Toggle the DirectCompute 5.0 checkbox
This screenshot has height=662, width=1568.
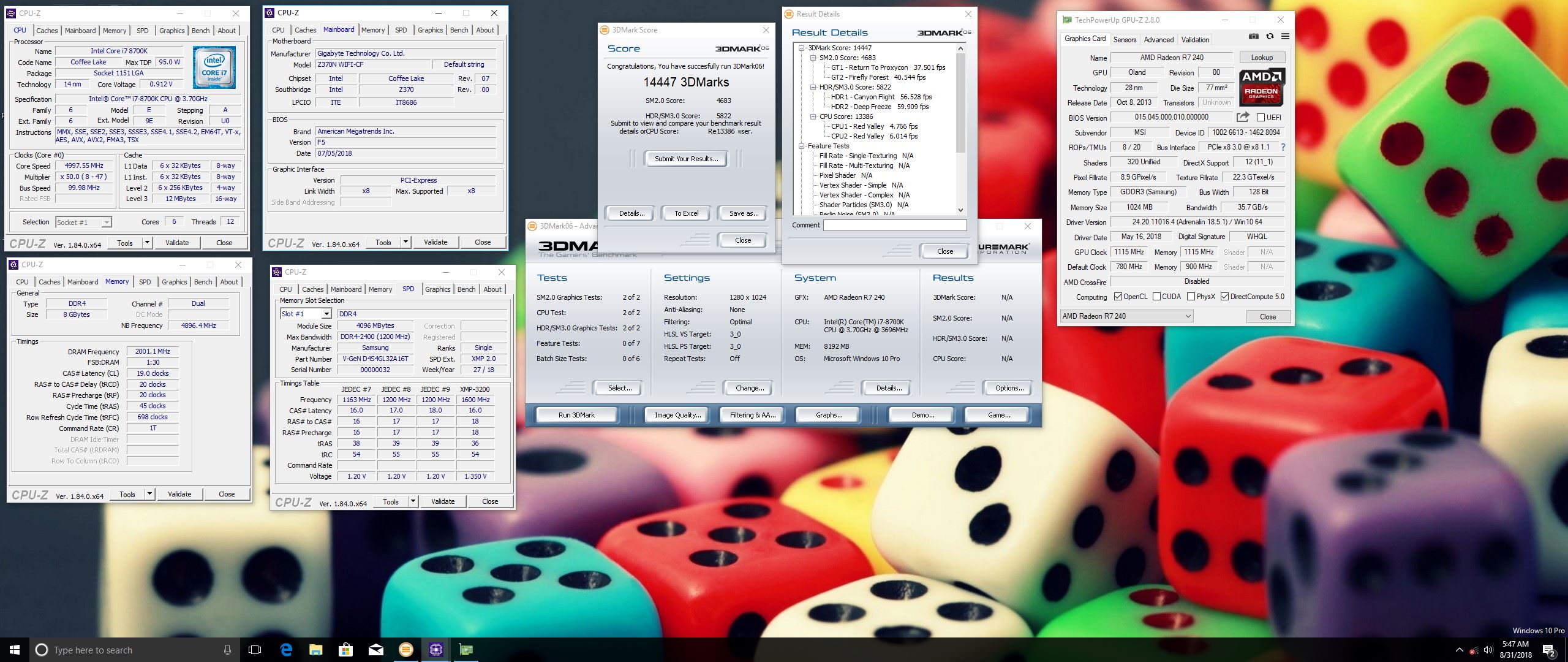1224,297
